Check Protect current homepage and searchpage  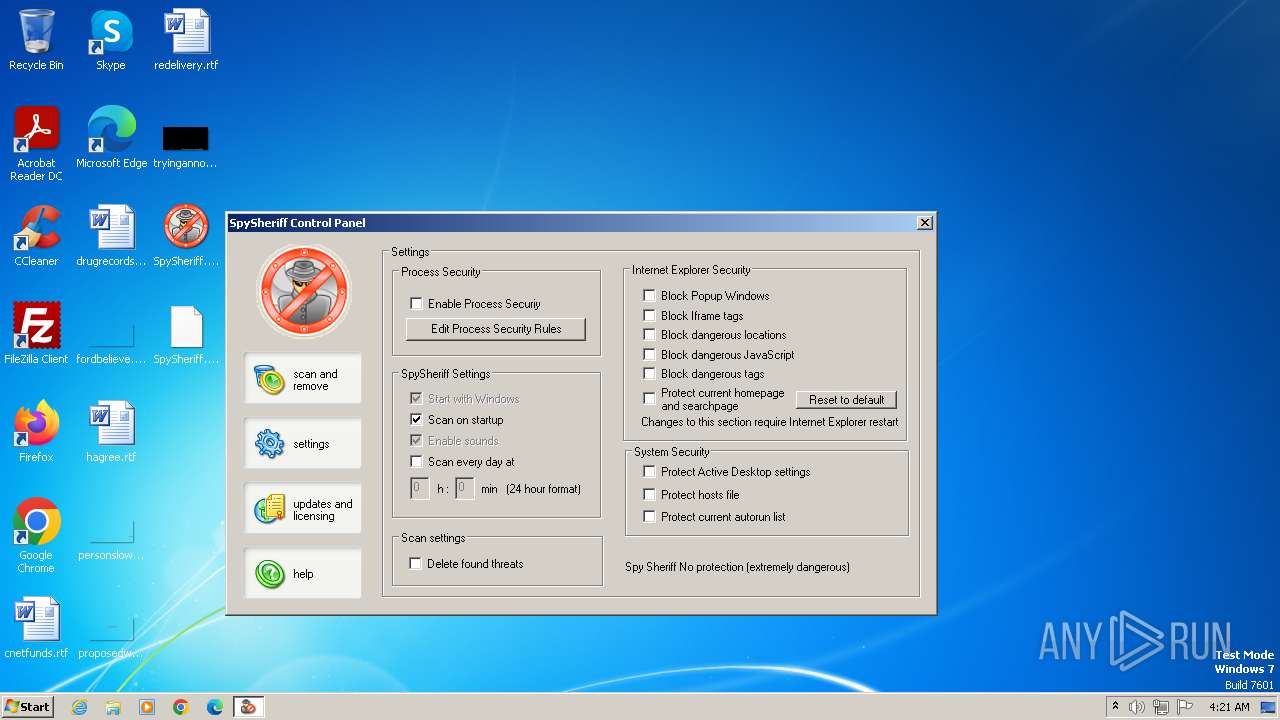coord(650,399)
